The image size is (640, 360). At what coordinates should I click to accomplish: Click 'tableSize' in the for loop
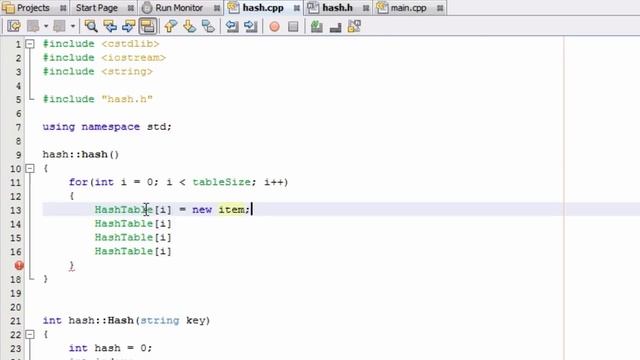(x=221, y=182)
